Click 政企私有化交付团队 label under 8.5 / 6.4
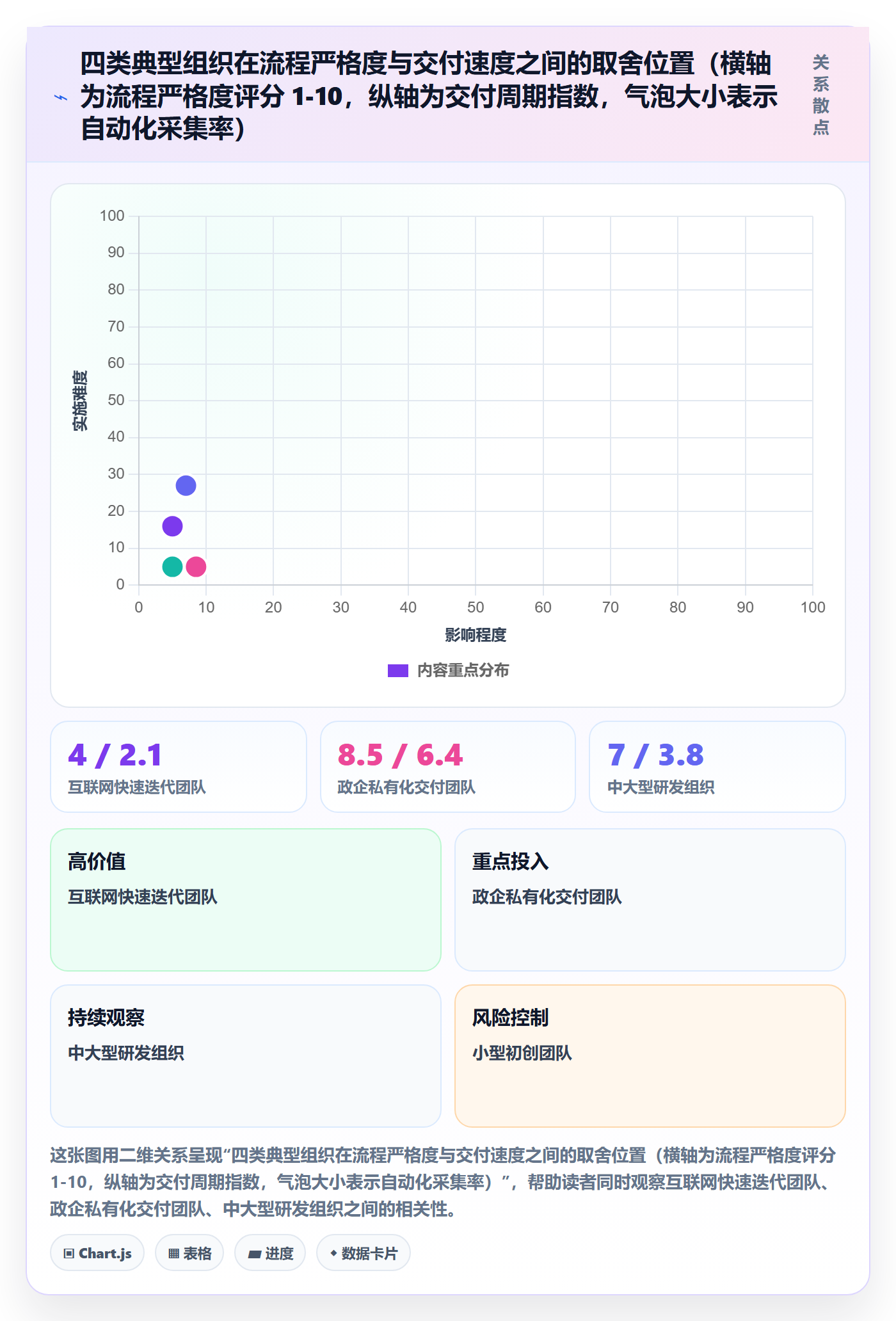Viewport: 896px width, 1321px height. click(406, 787)
